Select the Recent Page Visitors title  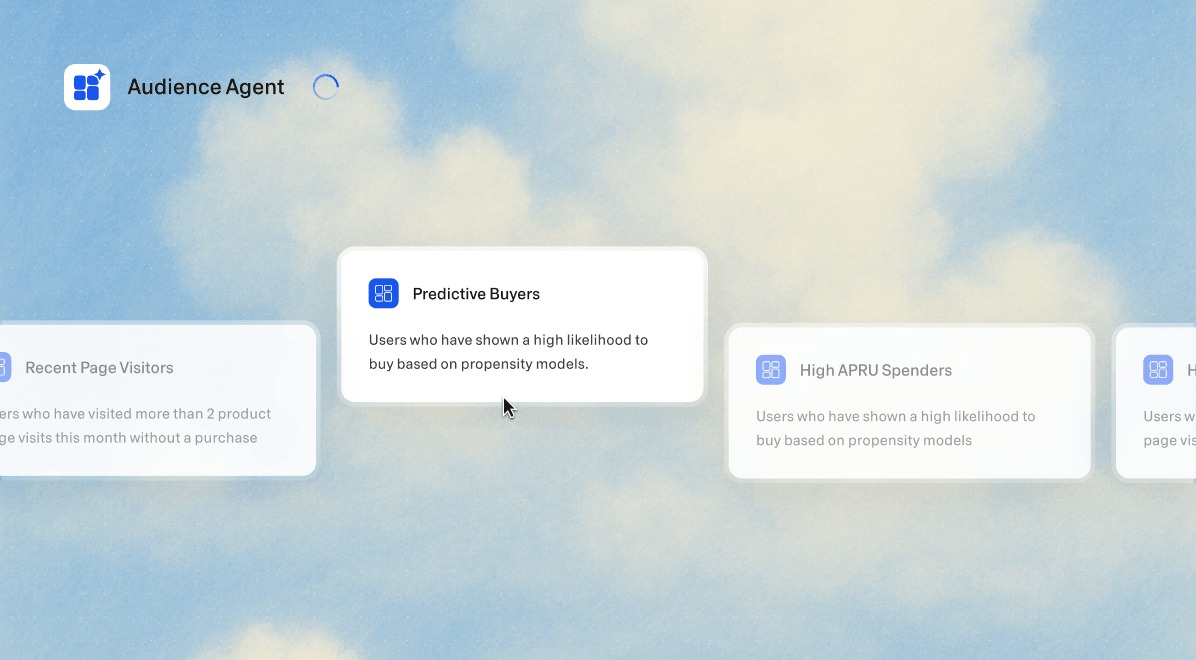(x=99, y=368)
